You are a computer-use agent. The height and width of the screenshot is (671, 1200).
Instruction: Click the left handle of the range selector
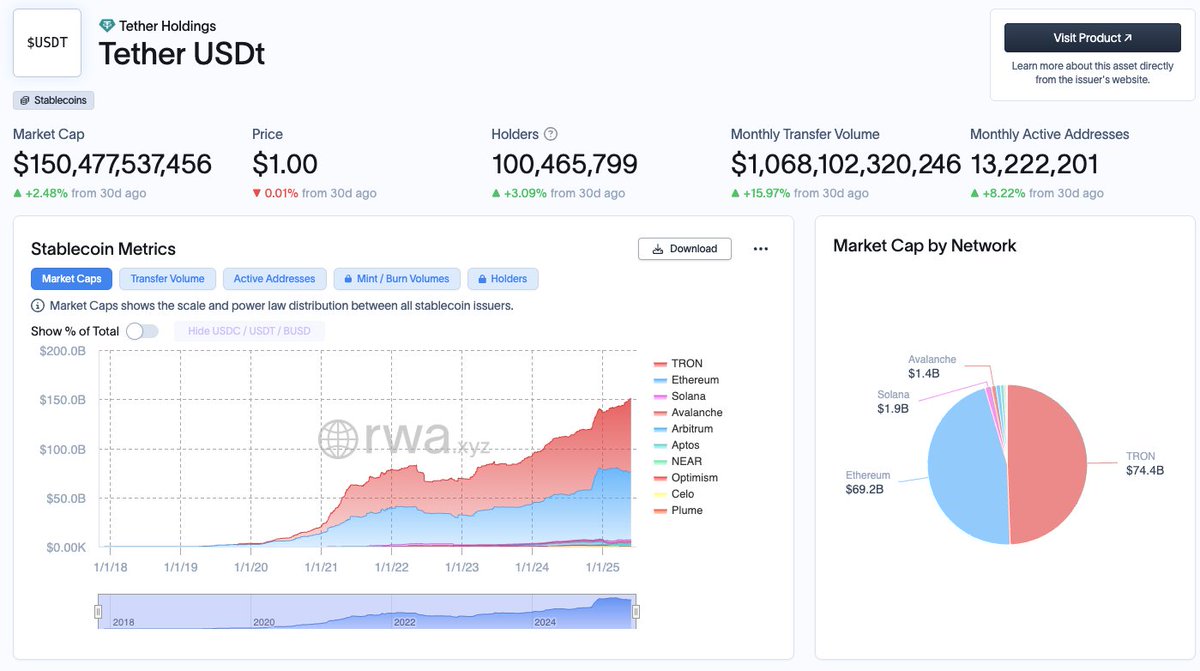point(99,612)
